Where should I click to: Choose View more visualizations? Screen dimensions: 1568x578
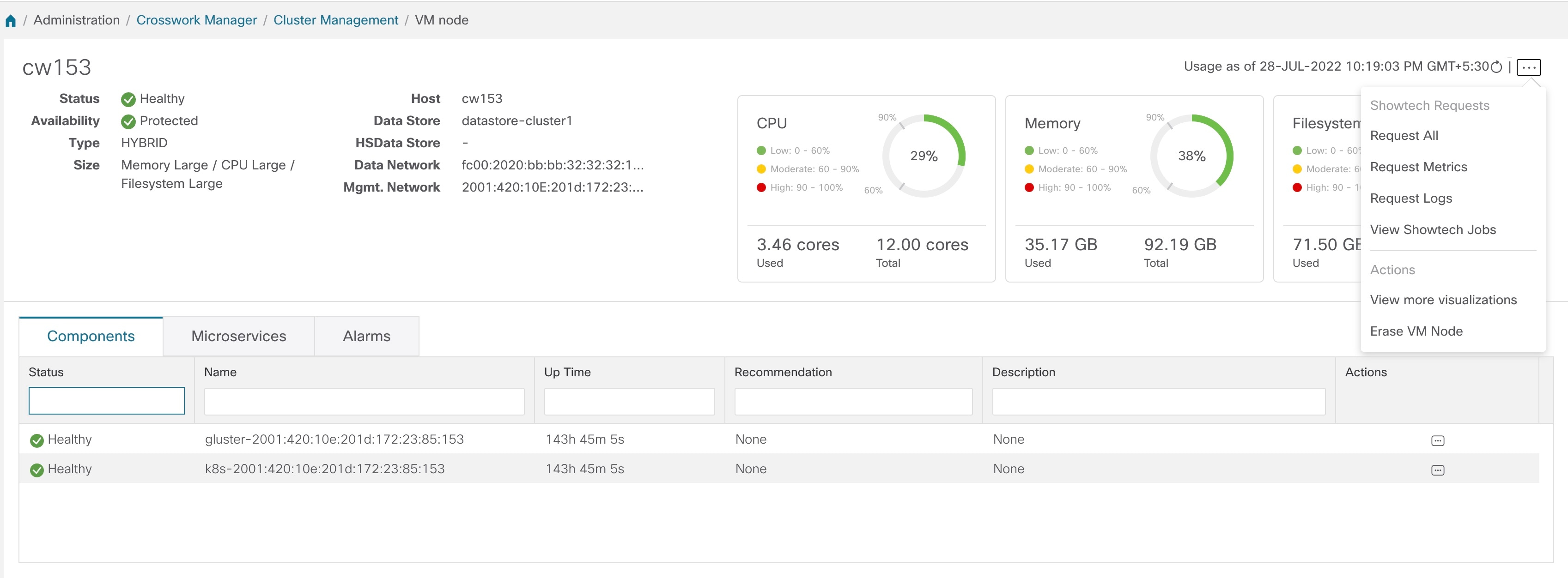tap(1443, 299)
